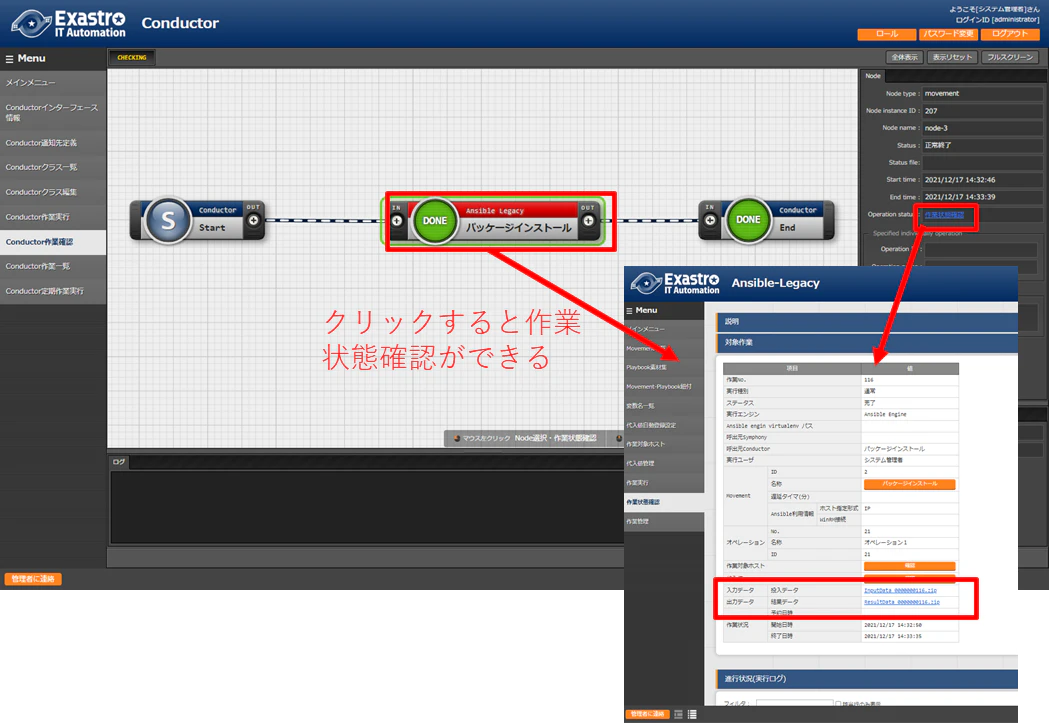1049x724 pixels.
Task: Open Conductor通知先定義 menu item
Action: [x=53, y=143]
